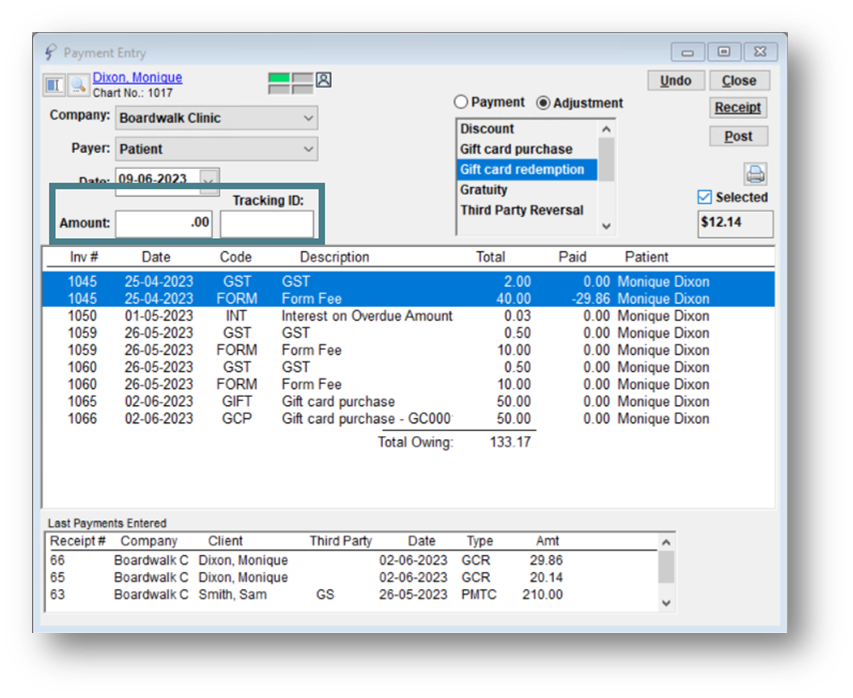Toggle the Selected checkbox
This screenshot has height=698, width=853.
704,197
